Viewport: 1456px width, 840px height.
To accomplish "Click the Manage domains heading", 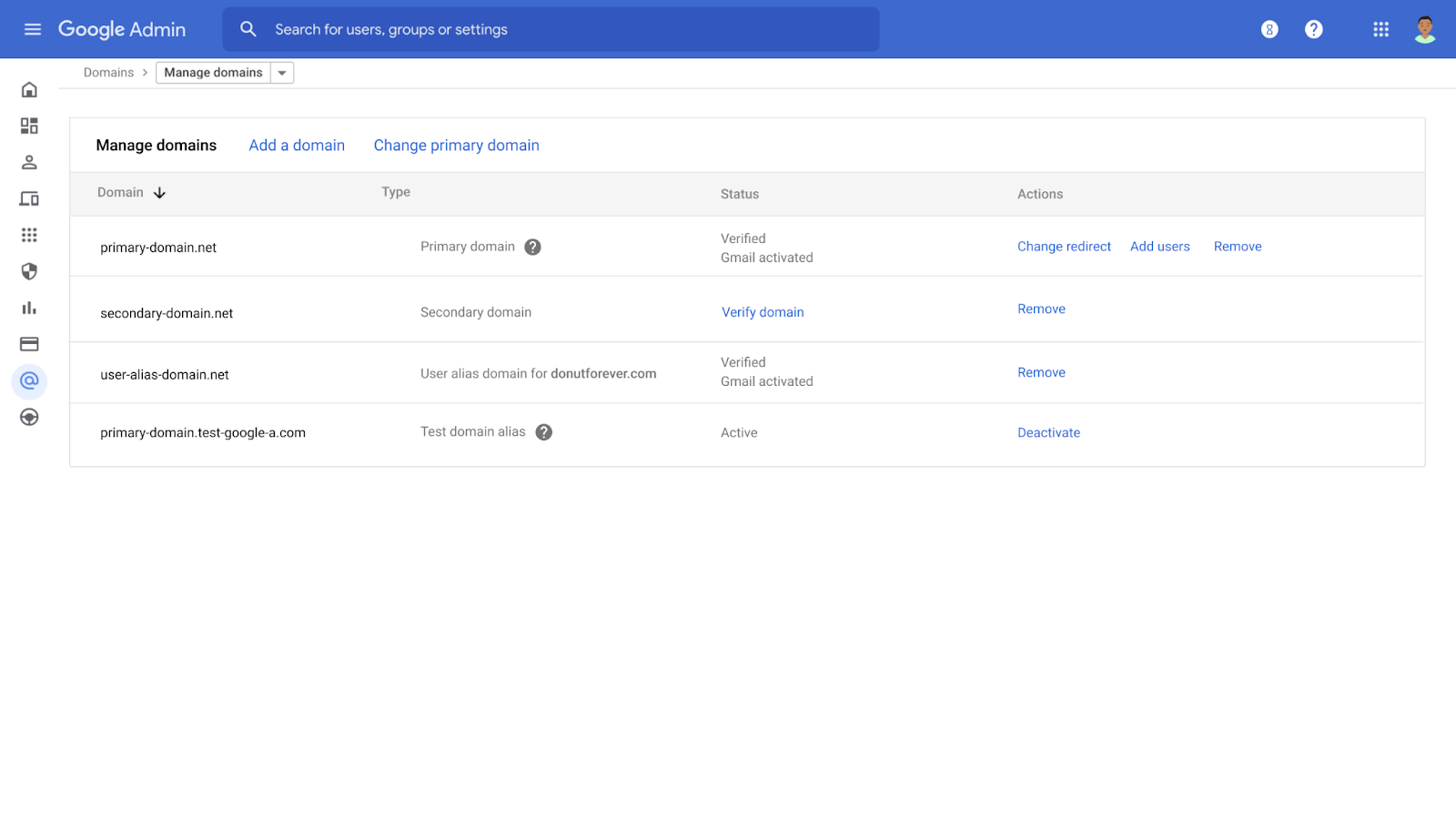I will 157,146.
